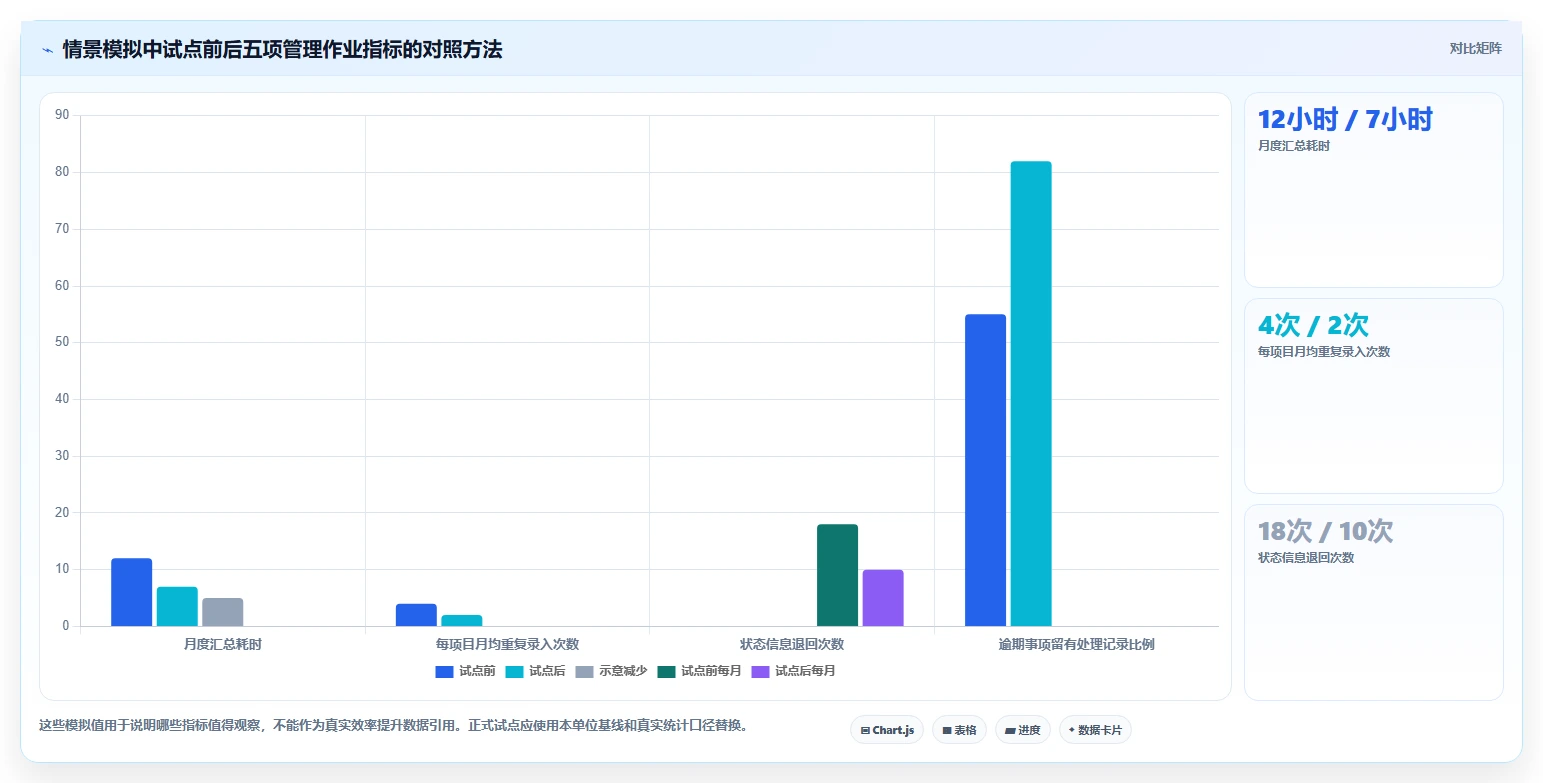Click the blue 试点前 bar at 55
Screen dimensions: 1543x783
[x=985, y=470]
